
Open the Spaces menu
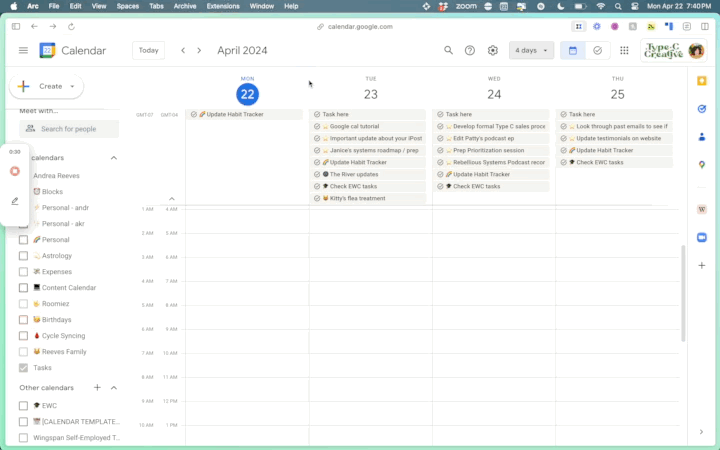[127, 6]
